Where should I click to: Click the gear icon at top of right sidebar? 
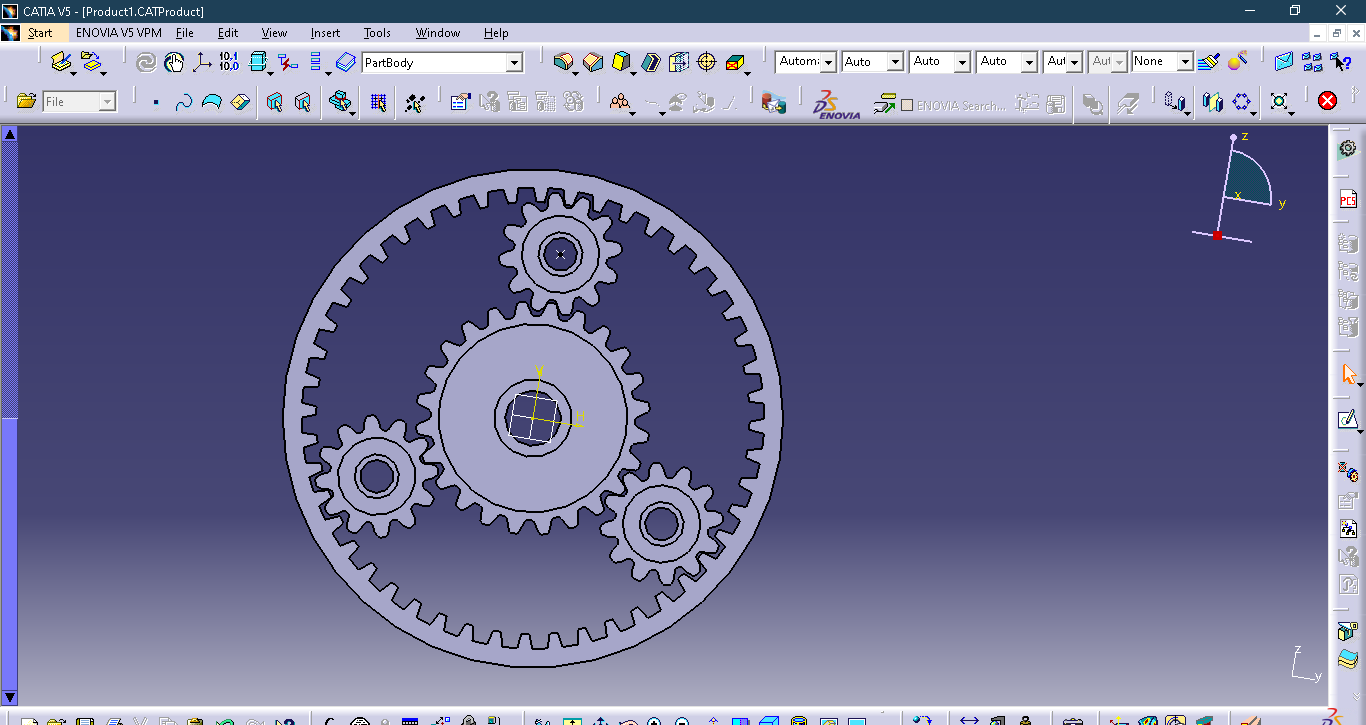[1347, 147]
